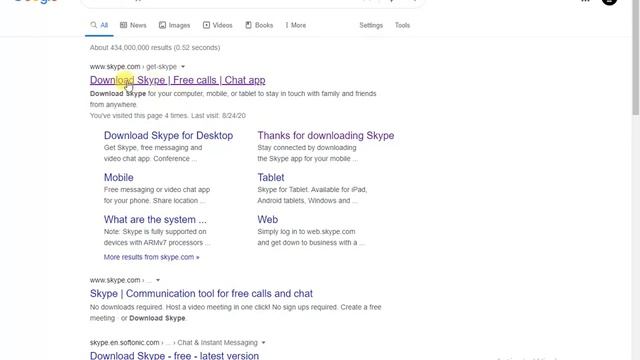Viewport: 640px width, 360px height.
Task: Click the Google logo
Action: click(x=36, y=2)
